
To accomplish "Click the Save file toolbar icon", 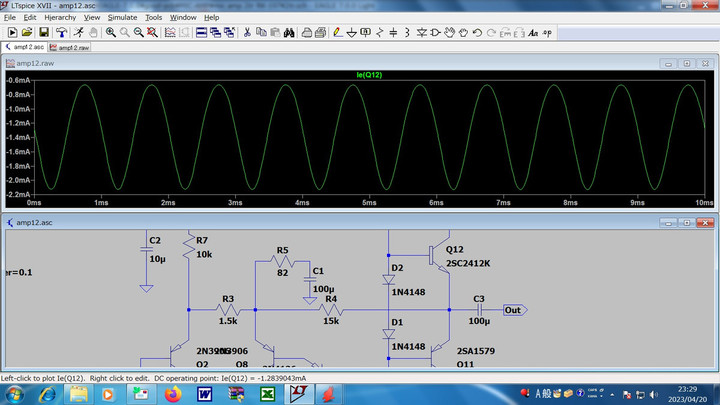I will 44,32.
